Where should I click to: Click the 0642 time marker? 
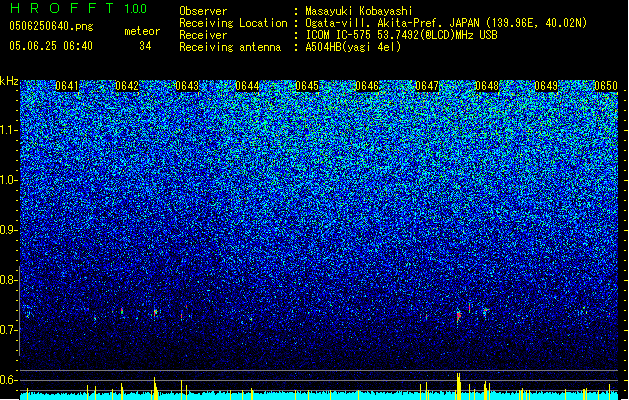click(127, 86)
